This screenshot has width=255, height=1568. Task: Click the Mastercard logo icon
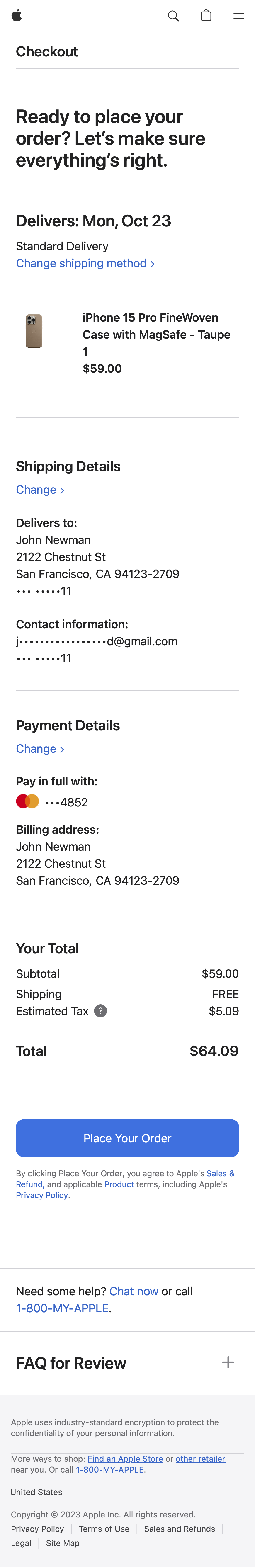coord(27,802)
